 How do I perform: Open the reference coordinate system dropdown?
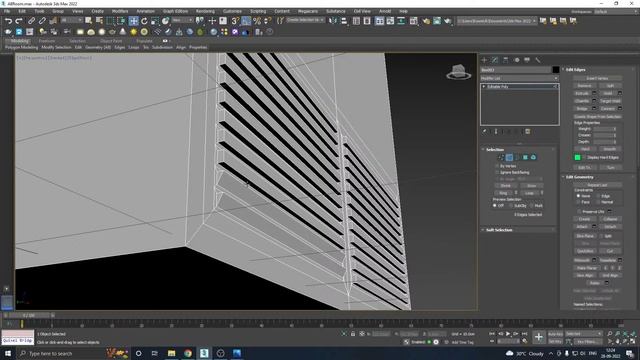click(x=182, y=20)
